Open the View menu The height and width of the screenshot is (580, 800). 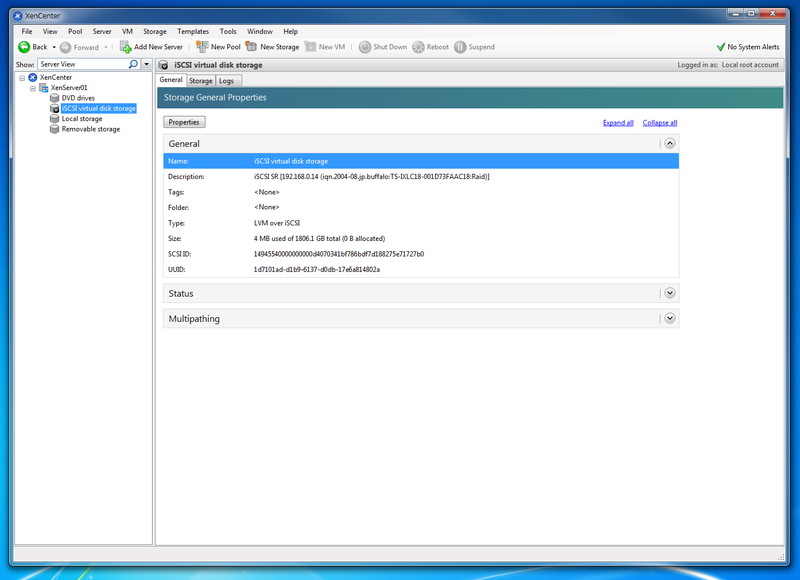50,32
